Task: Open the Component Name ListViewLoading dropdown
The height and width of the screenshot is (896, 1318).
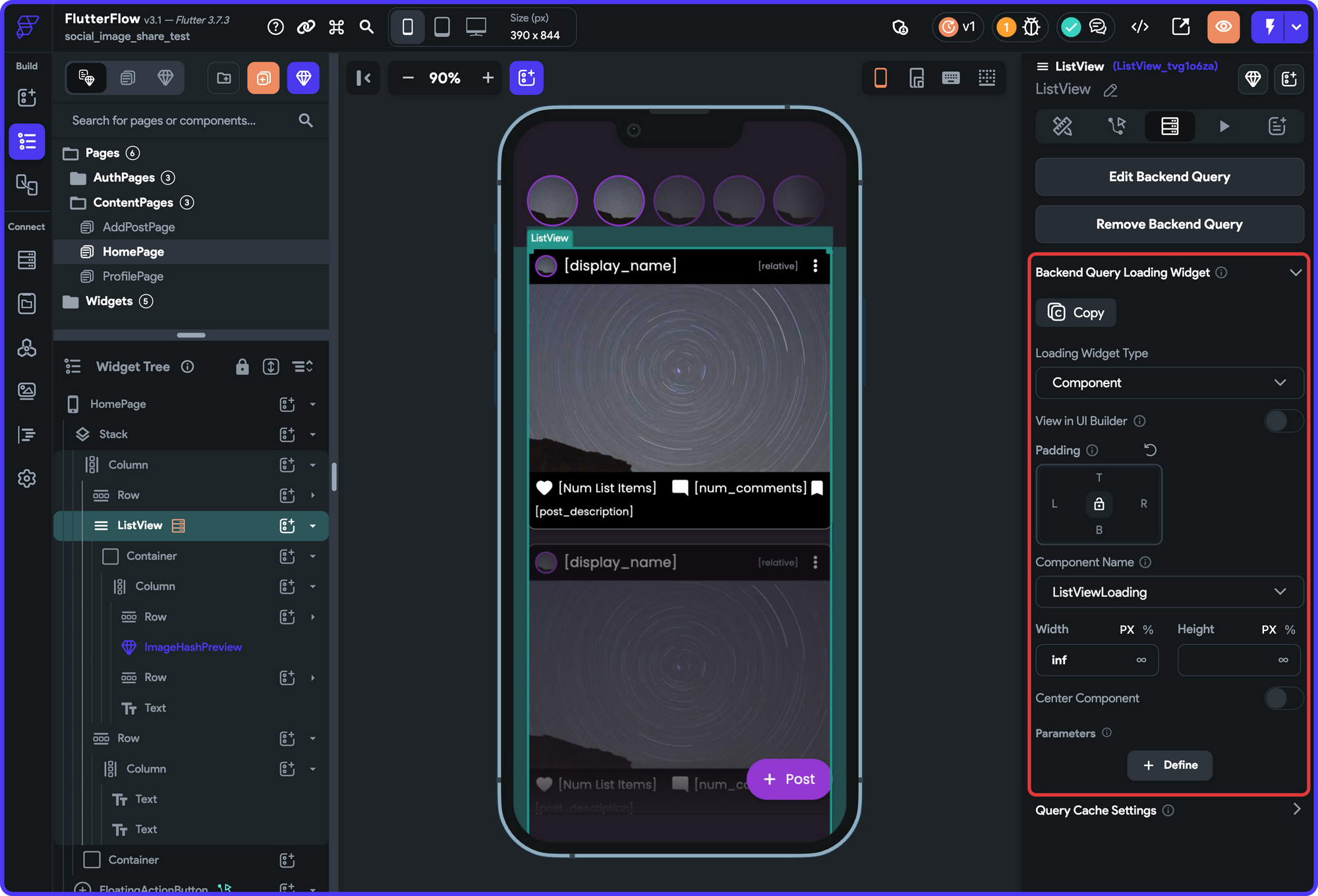Action: click(x=1169, y=592)
